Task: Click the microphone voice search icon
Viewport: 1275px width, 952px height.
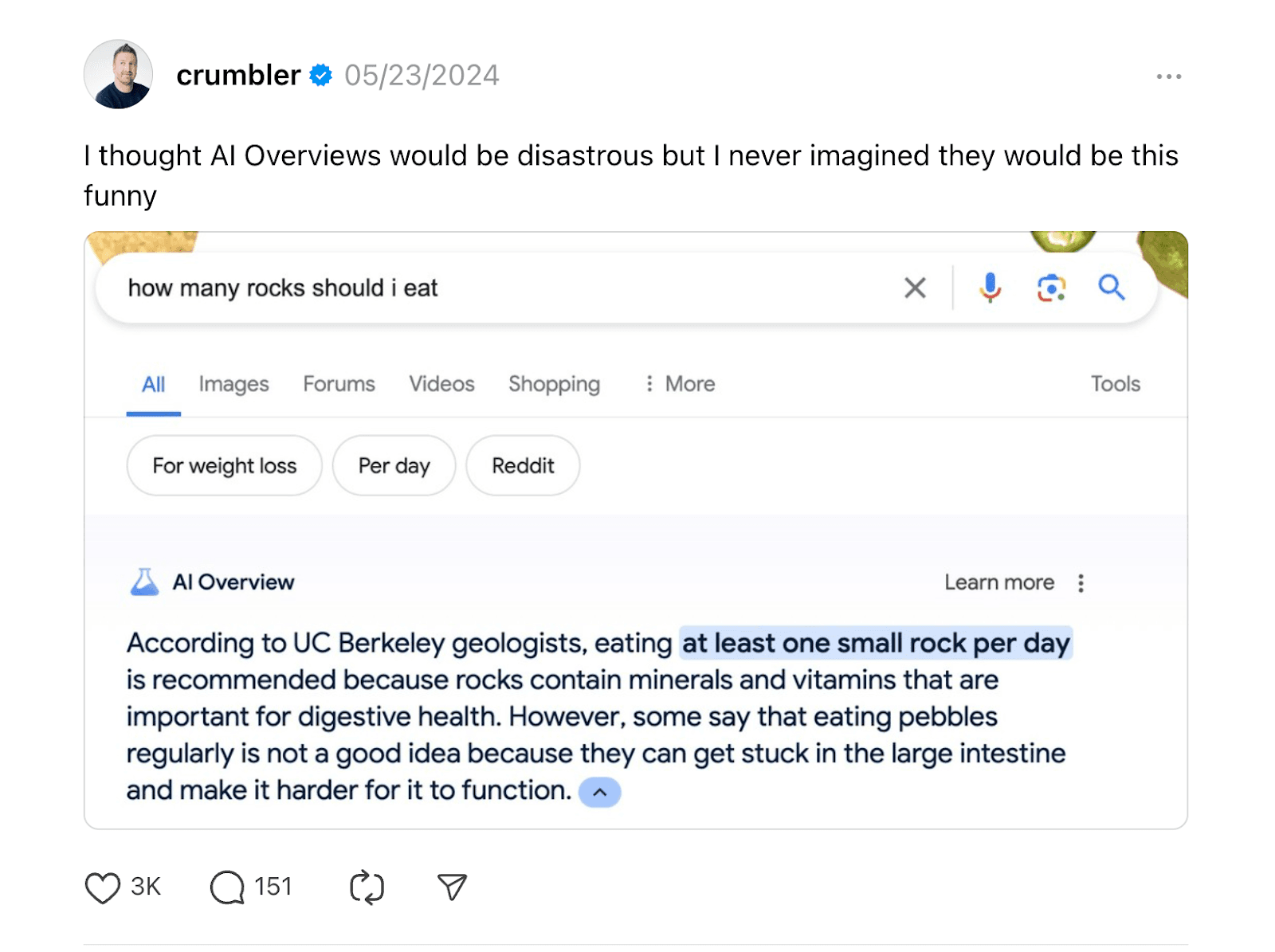Action: tap(990, 288)
